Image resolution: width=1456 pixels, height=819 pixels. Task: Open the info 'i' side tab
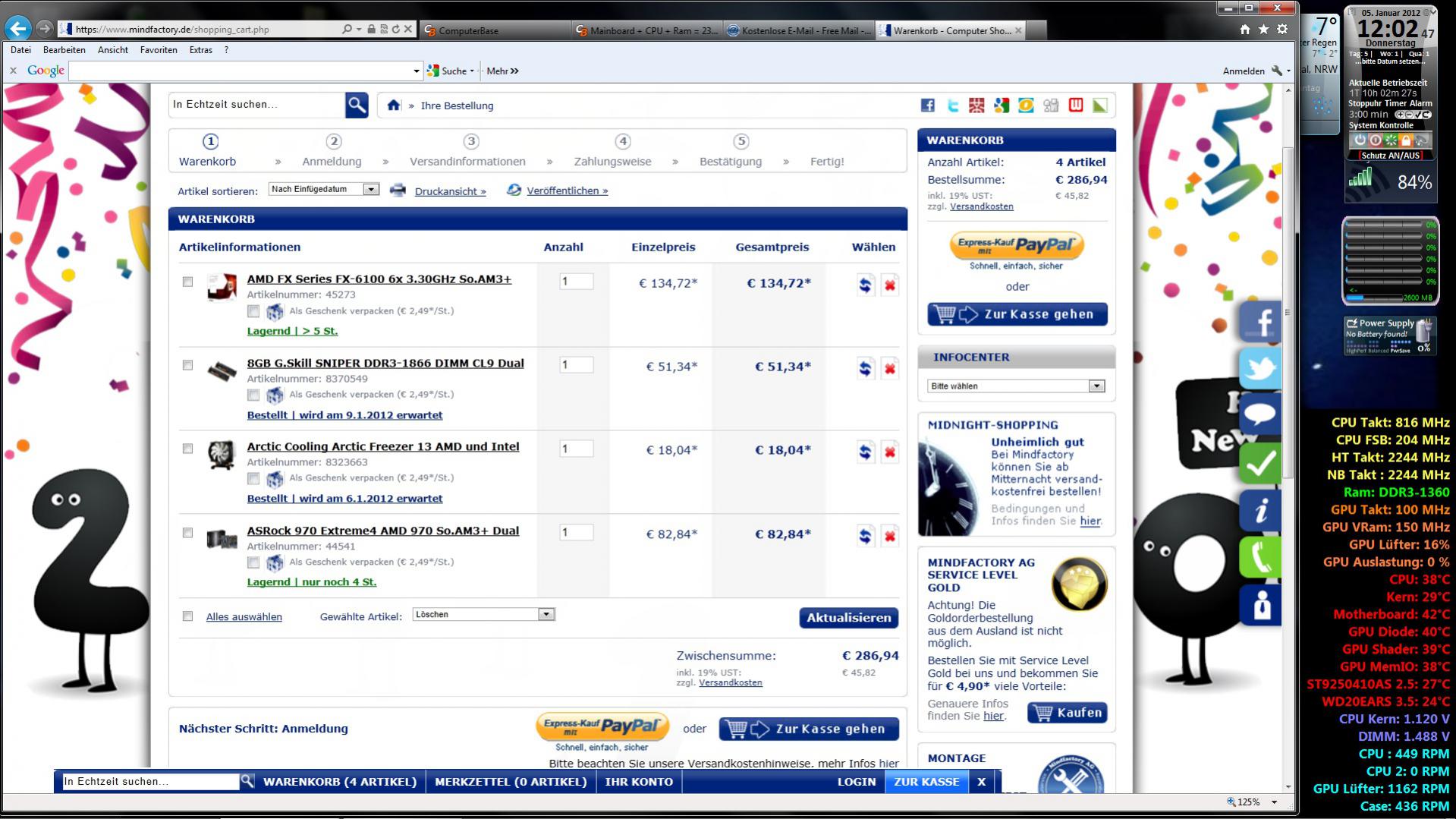[x=1261, y=510]
